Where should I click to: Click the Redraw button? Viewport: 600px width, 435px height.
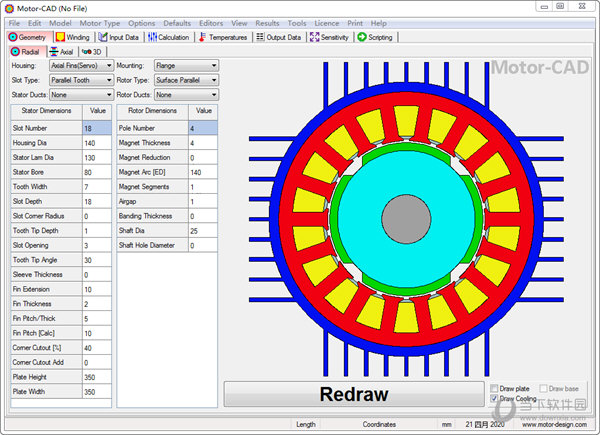(x=353, y=393)
